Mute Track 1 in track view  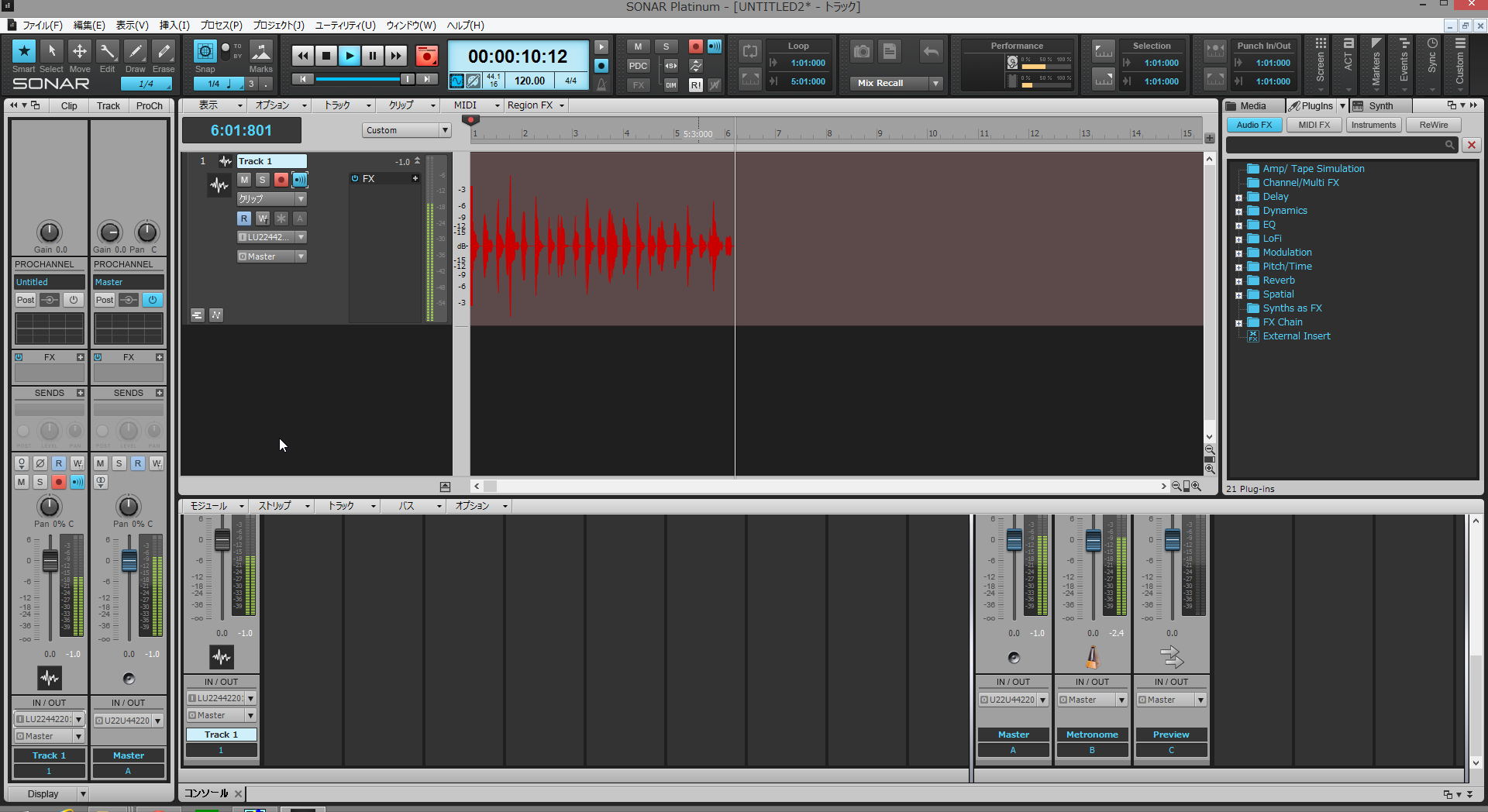click(x=244, y=180)
